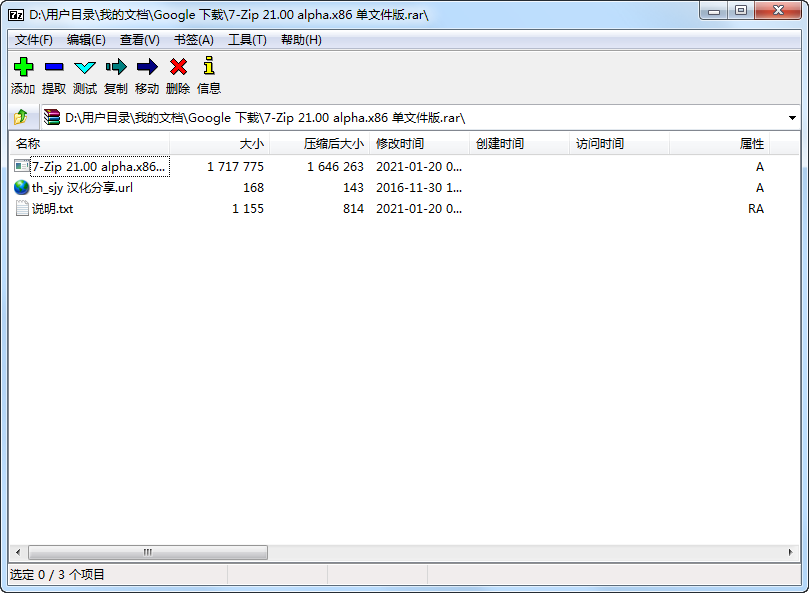Select the file name 说明.txt
Image resolution: width=809 pixels, height=593 pixels.
(53, 209)
